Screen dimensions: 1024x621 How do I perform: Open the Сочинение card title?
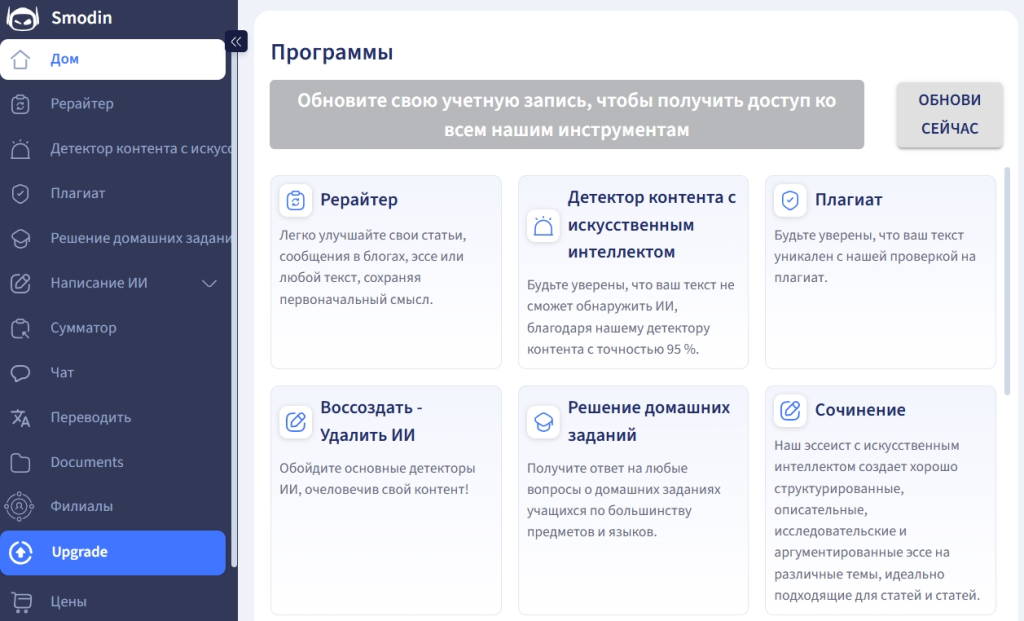pos(860,410)
